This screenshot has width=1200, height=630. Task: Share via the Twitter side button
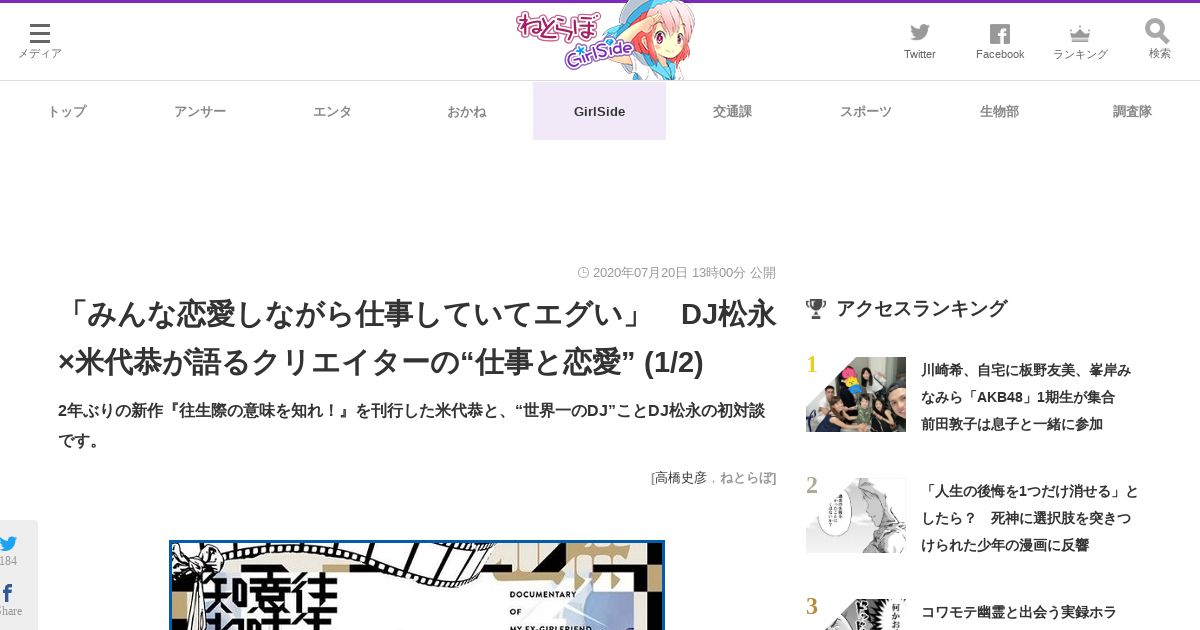[9, 550]
